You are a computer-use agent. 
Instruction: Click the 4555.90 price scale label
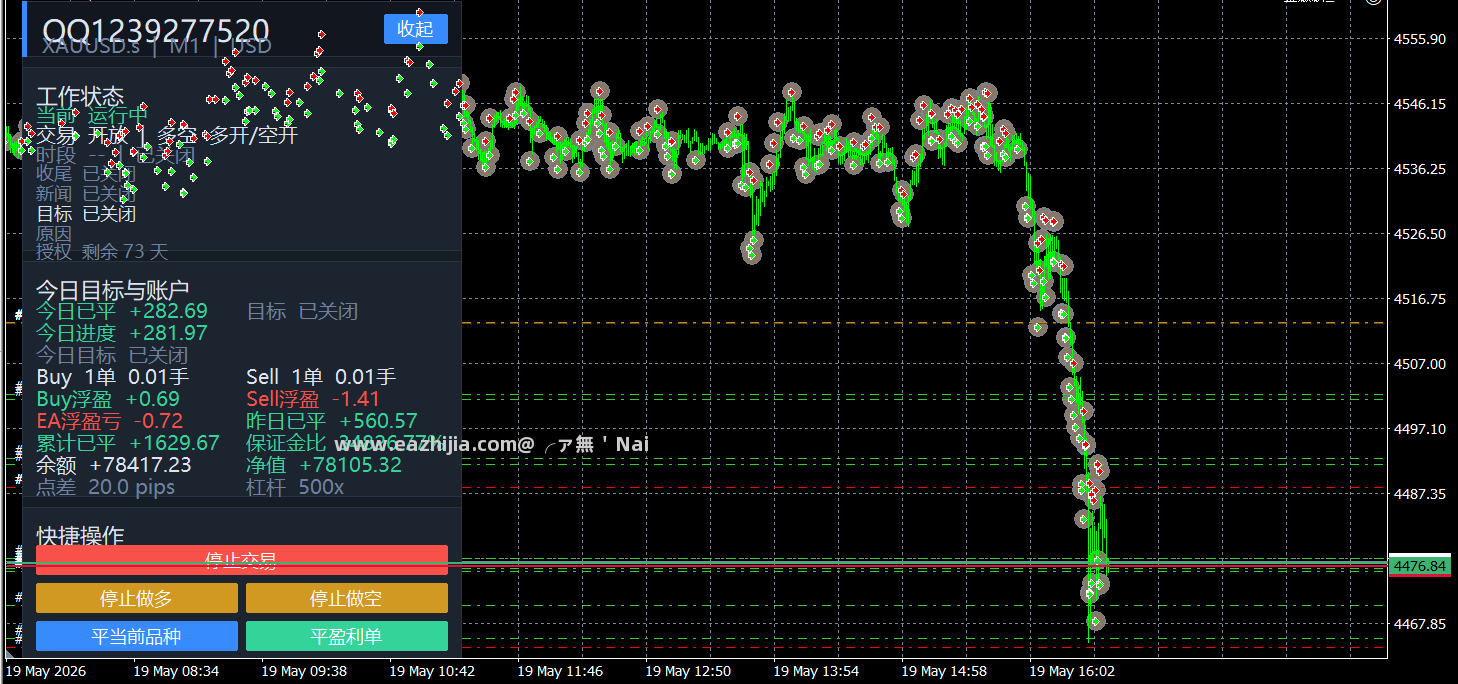1419,39
